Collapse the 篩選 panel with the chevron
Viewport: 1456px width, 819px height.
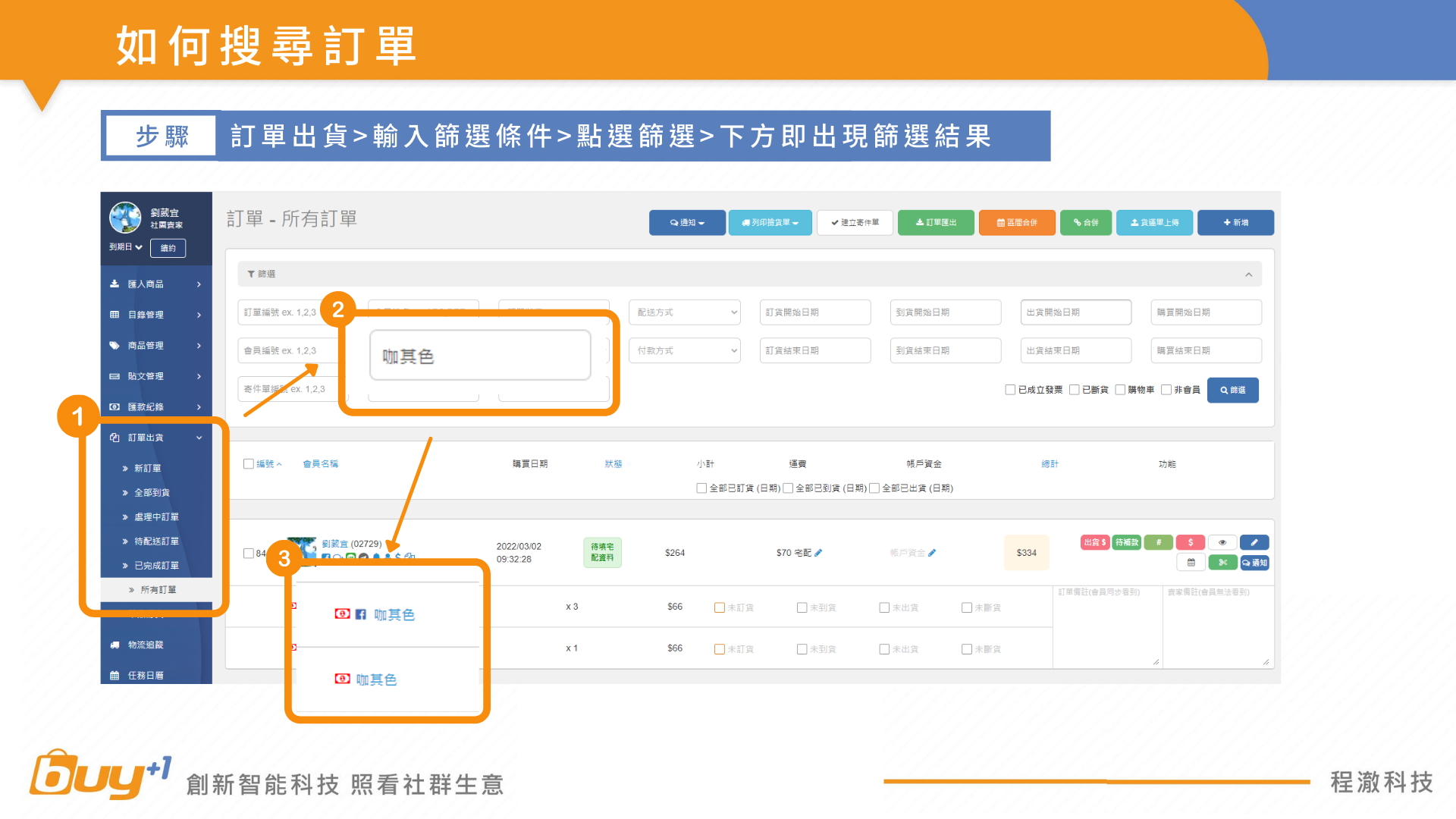coord(1248,275)
